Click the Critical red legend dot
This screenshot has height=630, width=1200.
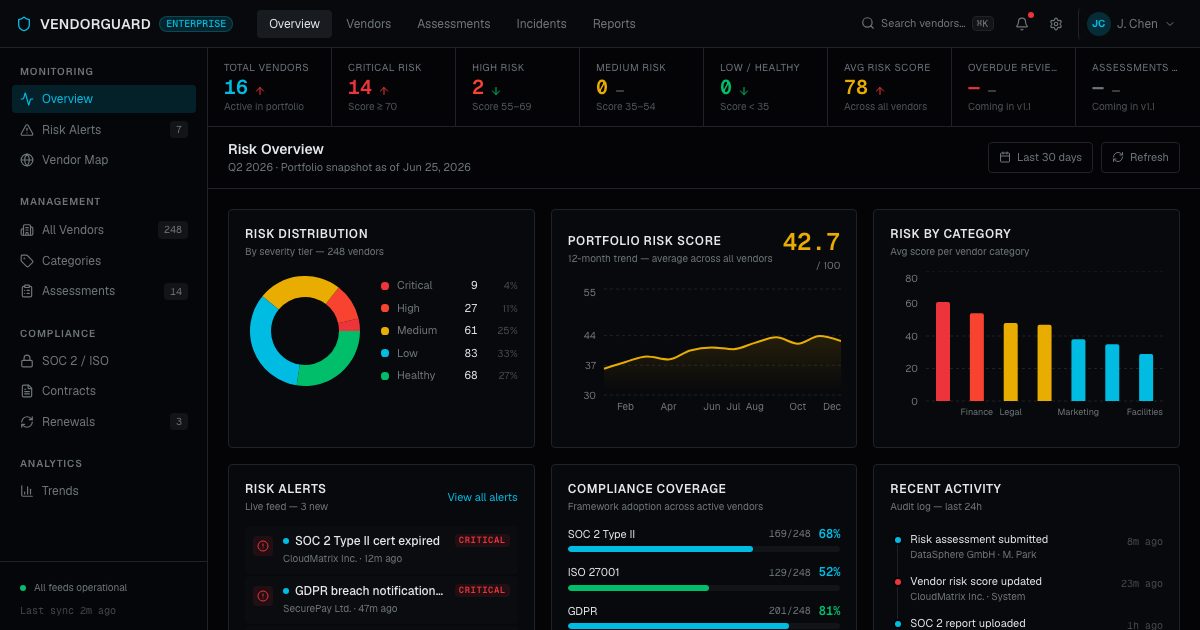[x=385, y=286]
